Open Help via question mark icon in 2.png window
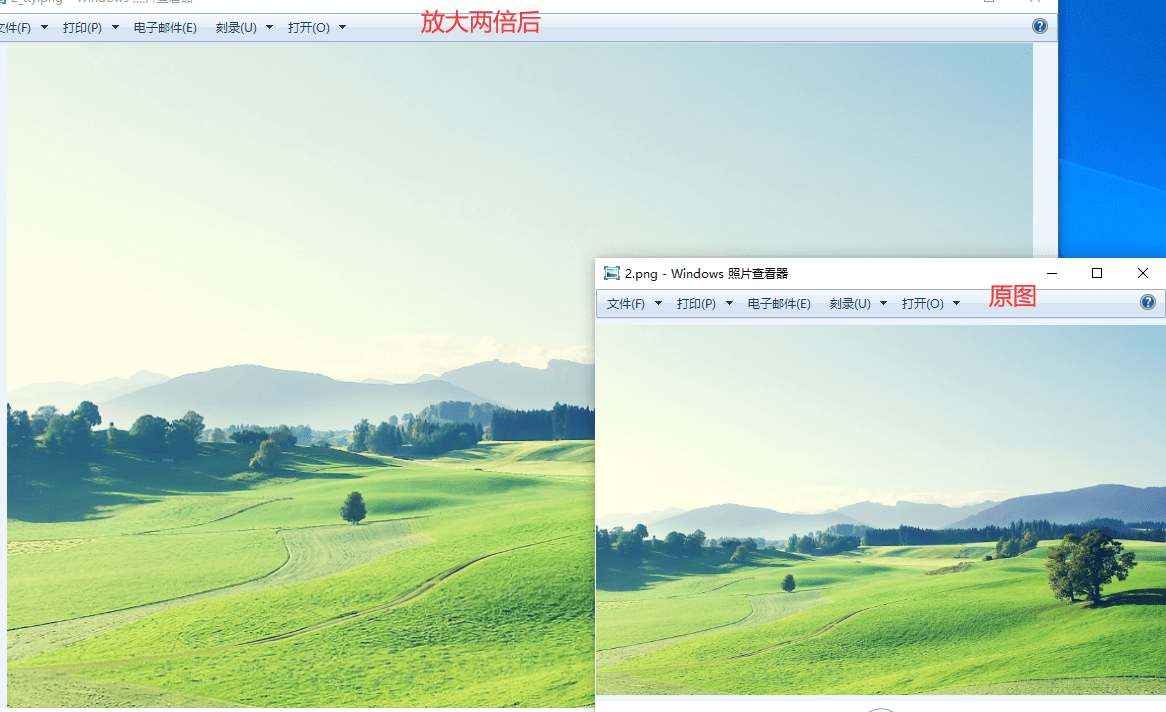 (1147, 302)
